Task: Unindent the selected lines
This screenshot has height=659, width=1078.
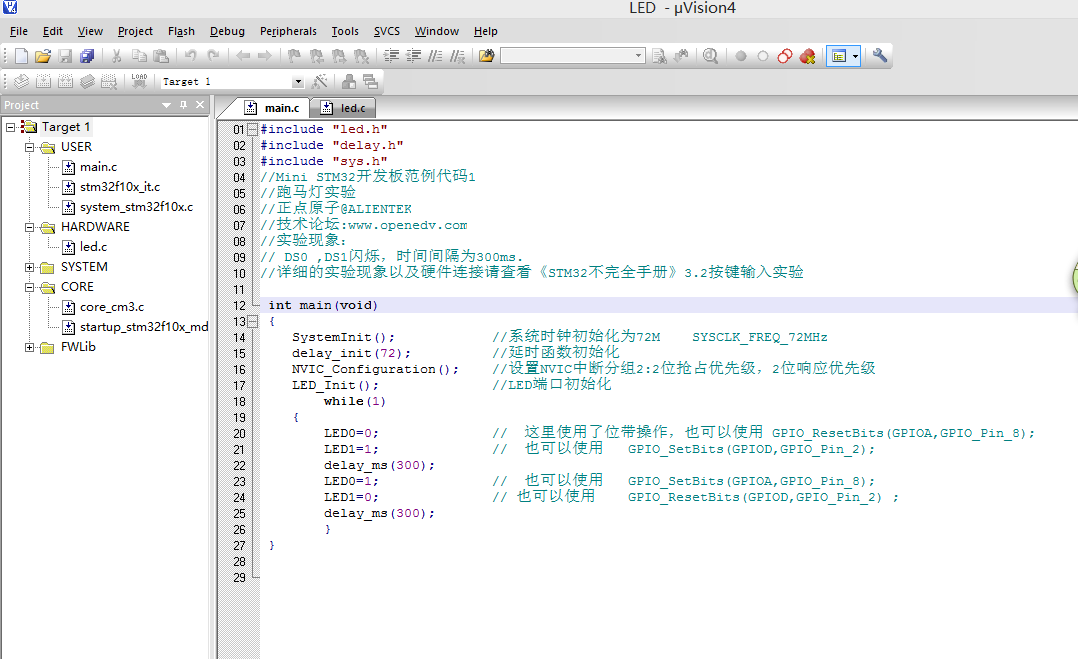Action: 413,56
